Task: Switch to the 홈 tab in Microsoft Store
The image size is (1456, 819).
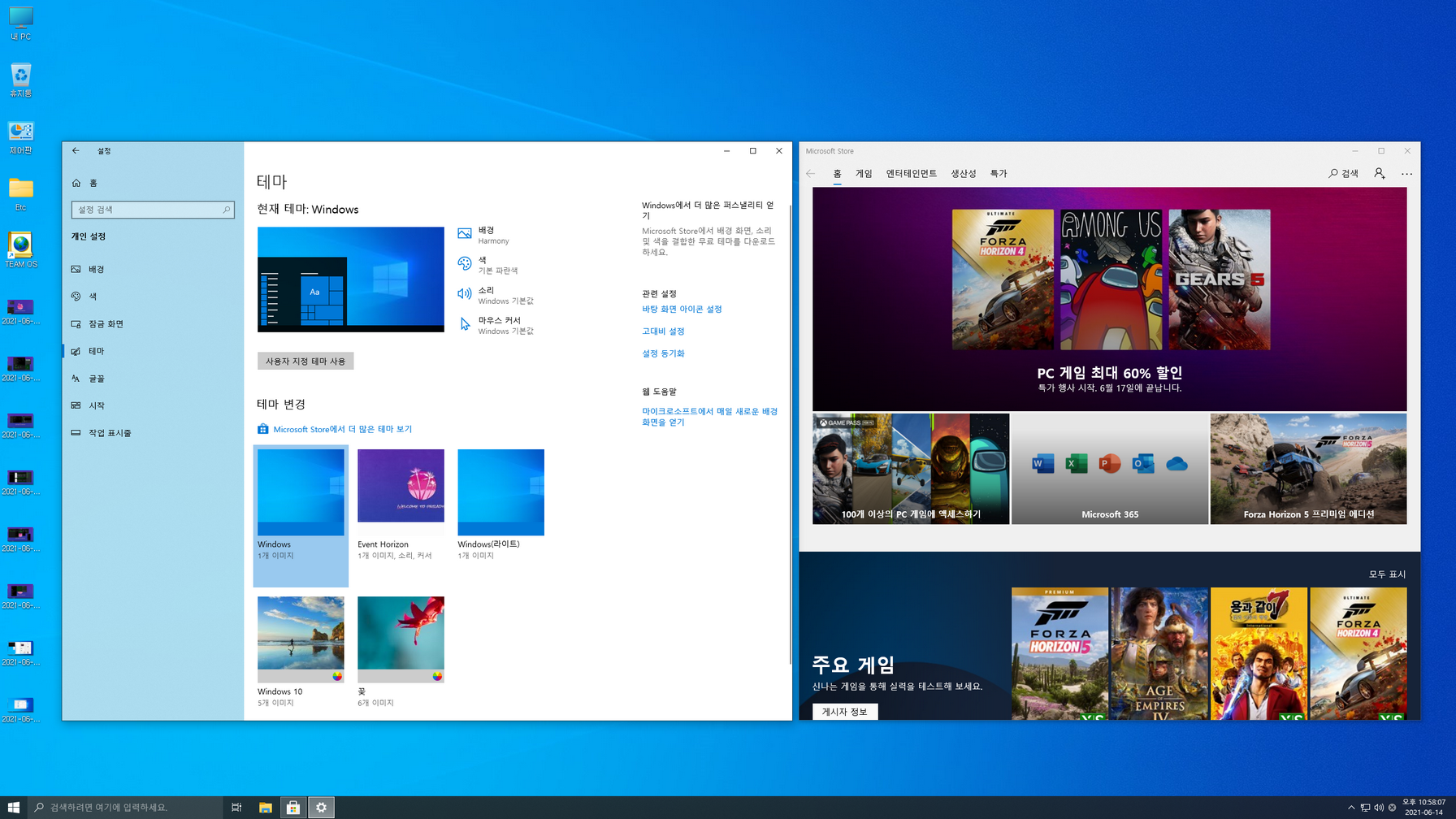Action: click(x=837, y=173)
